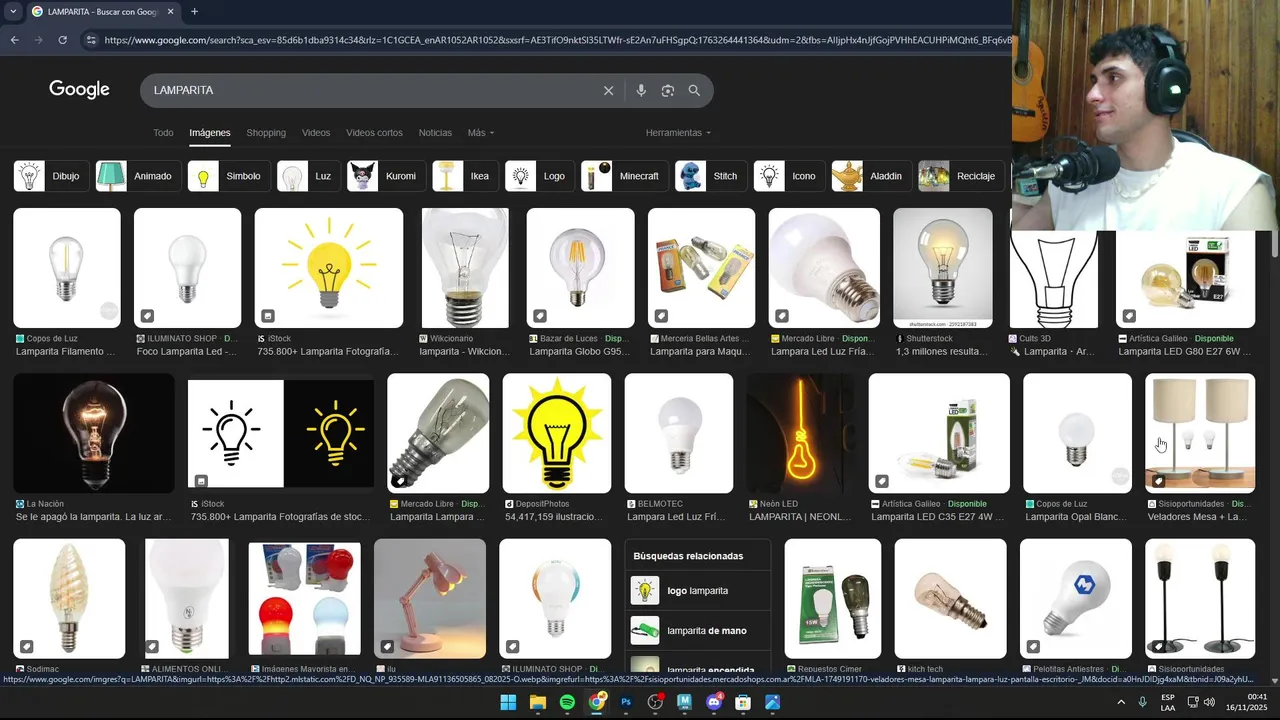Open Spotify from the taskbar
Viewport: 1280px width, 720px height.
567,702
